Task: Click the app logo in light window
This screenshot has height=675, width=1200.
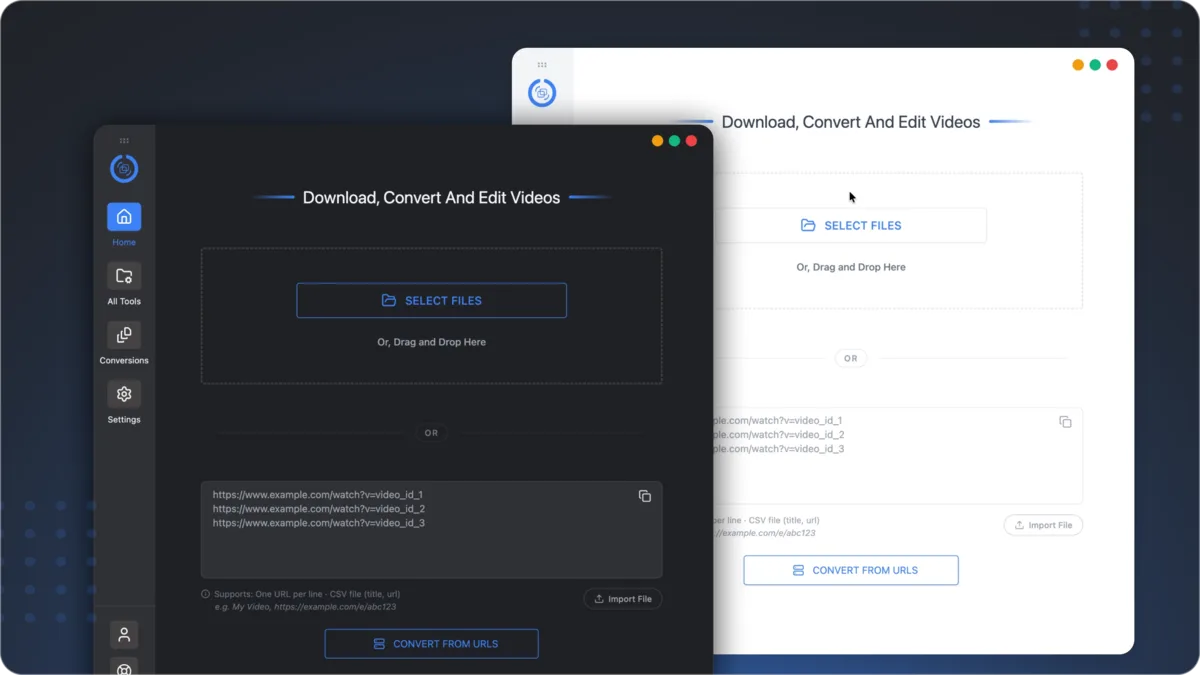Action: click(542, 93)
